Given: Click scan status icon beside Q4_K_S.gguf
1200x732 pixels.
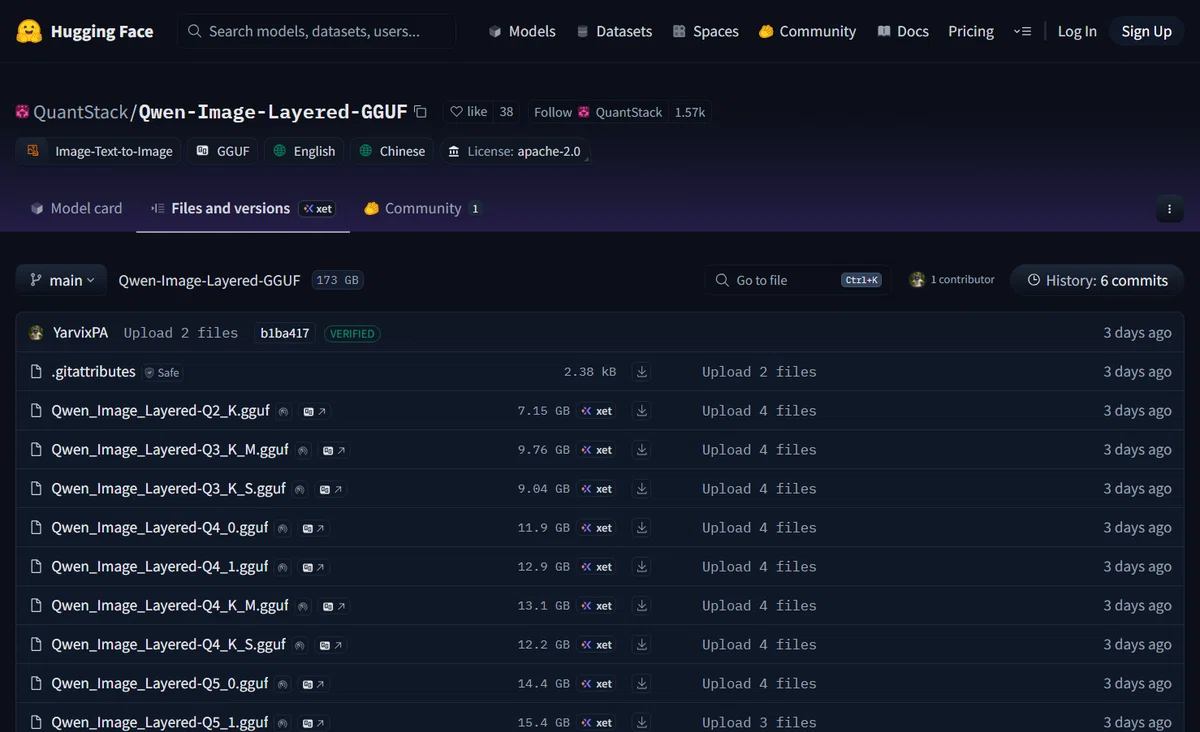Looking at the screenshot, I should 300,645.
